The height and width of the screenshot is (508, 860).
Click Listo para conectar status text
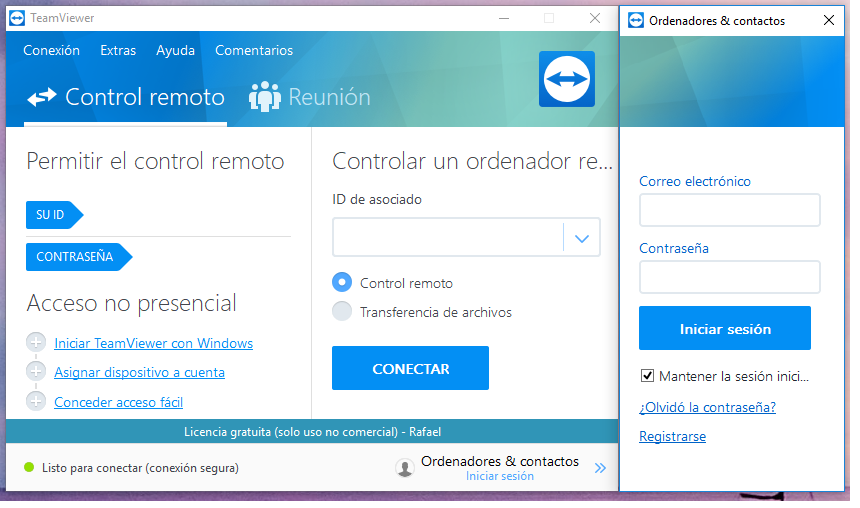tap(140, 468)
